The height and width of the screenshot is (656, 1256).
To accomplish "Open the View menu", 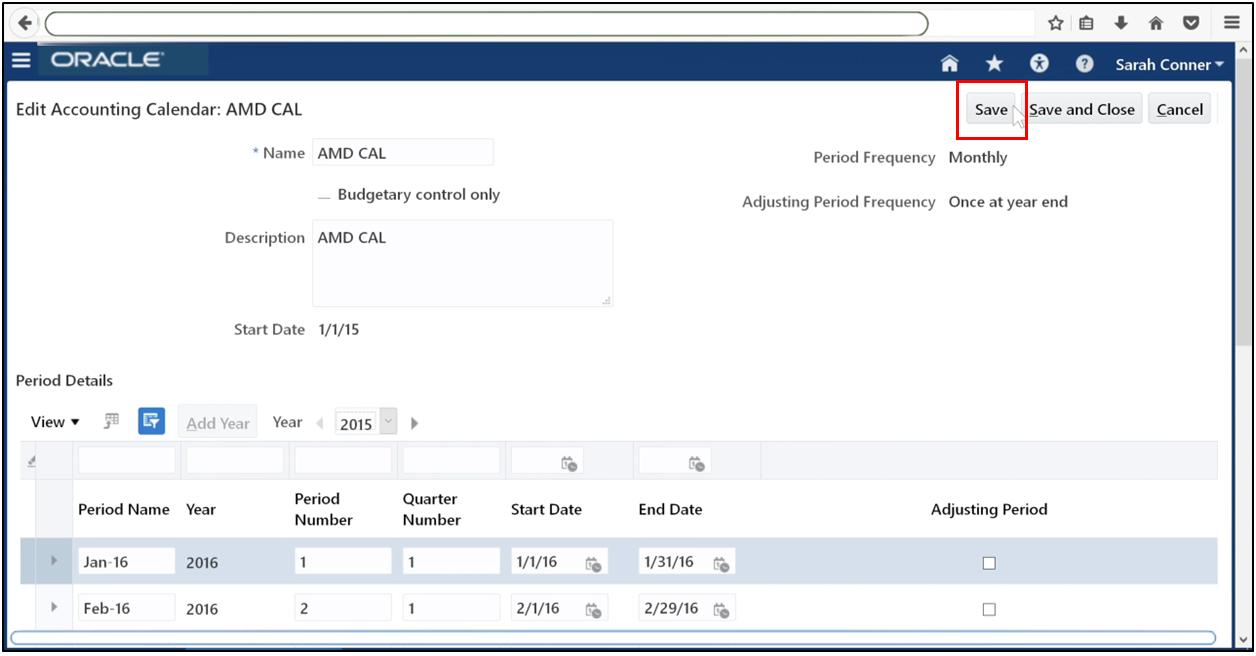I will pyautogui.click(x=53, y=421).
